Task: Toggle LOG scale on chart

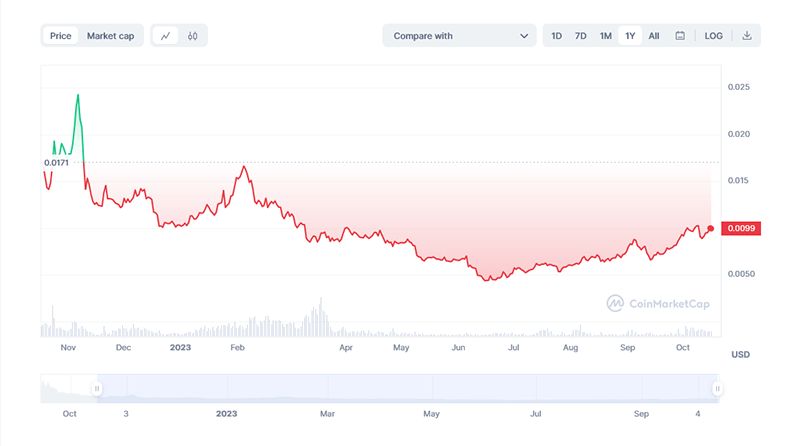Action: [713, 36]
